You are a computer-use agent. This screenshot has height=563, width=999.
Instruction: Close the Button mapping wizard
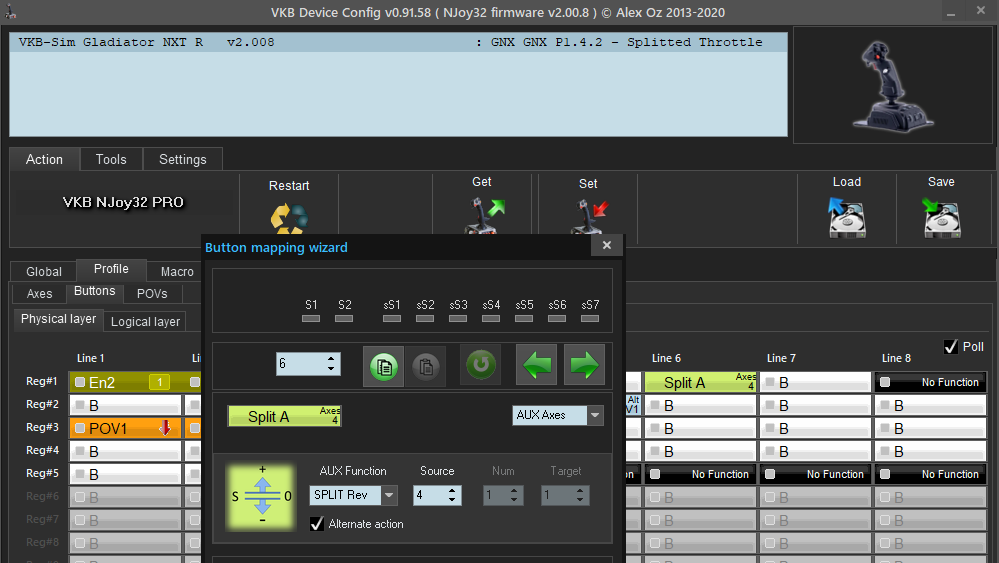point(607,245)
